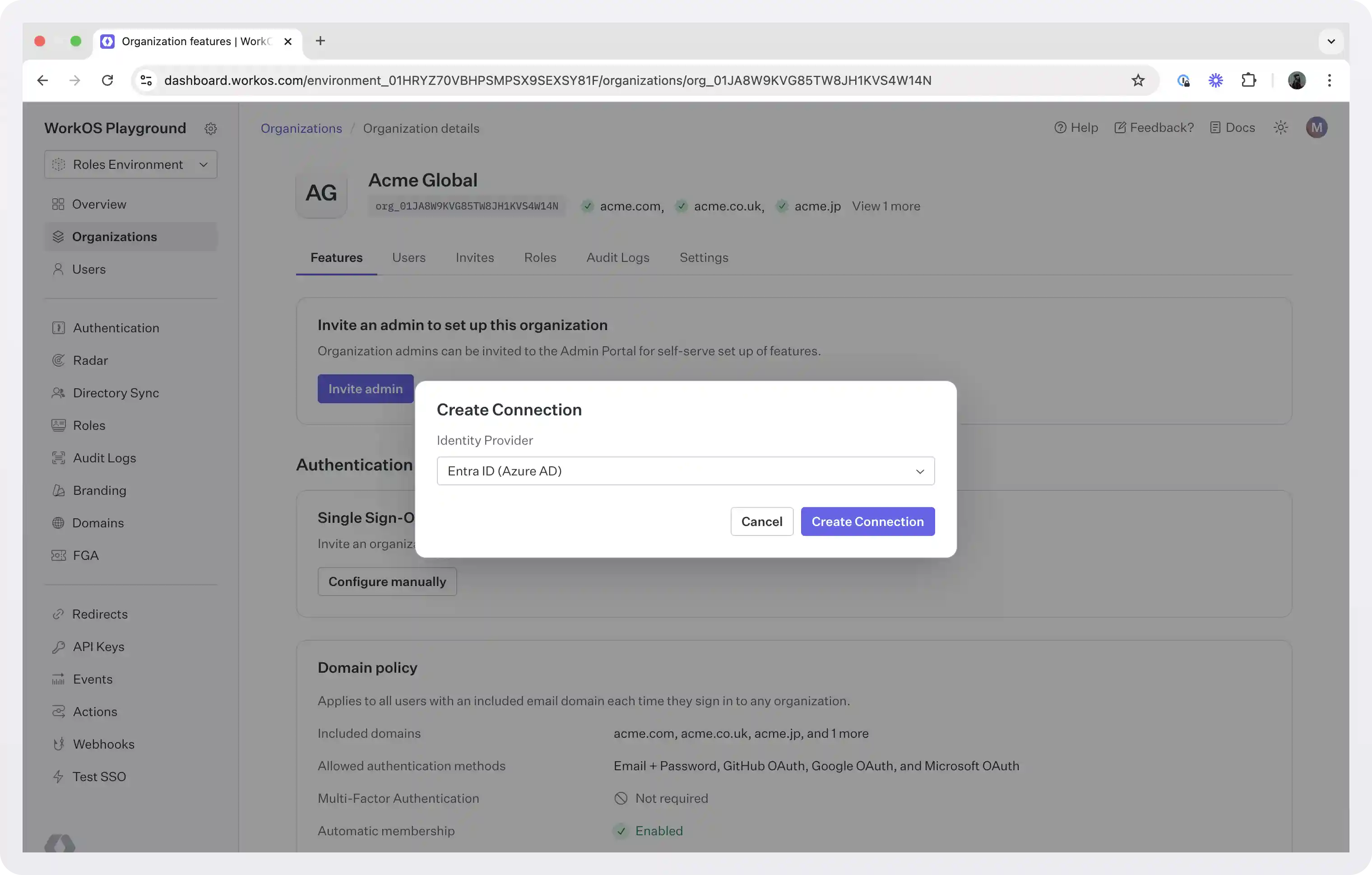Switch to the organization Users tab

408,258
